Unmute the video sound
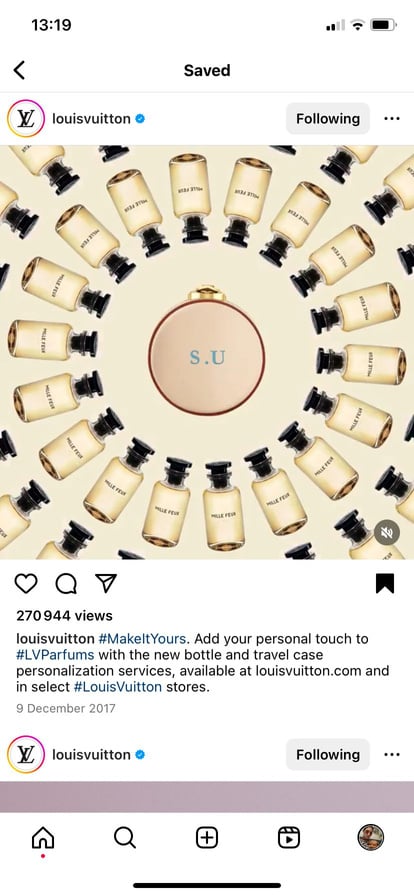 point(387,533)
